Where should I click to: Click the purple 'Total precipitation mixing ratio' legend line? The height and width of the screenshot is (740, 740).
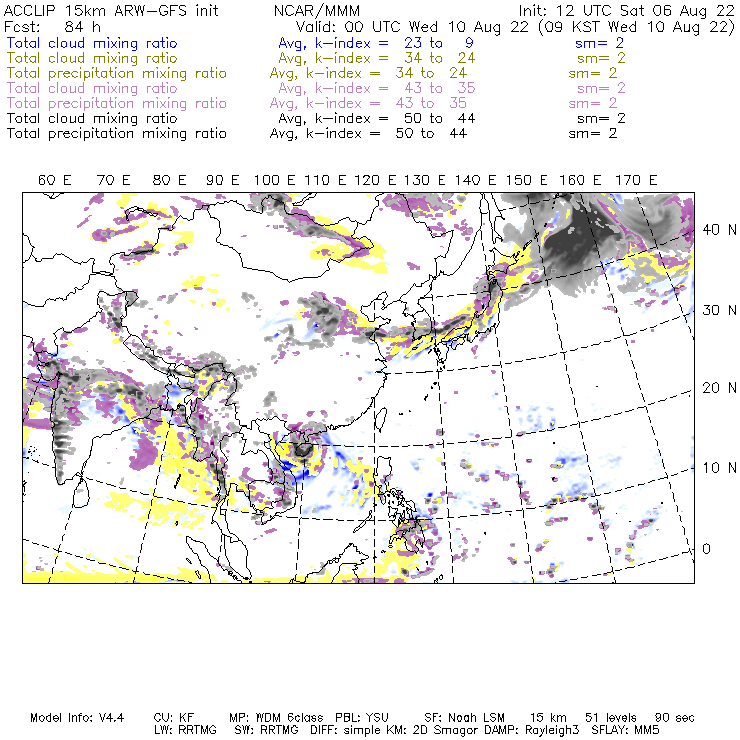117,103
